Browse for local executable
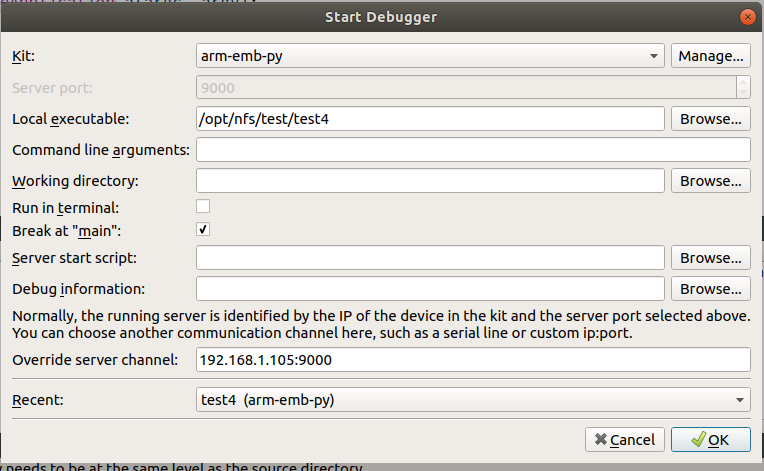The width and height of the screenshot is (764, 471). point(710,119)
